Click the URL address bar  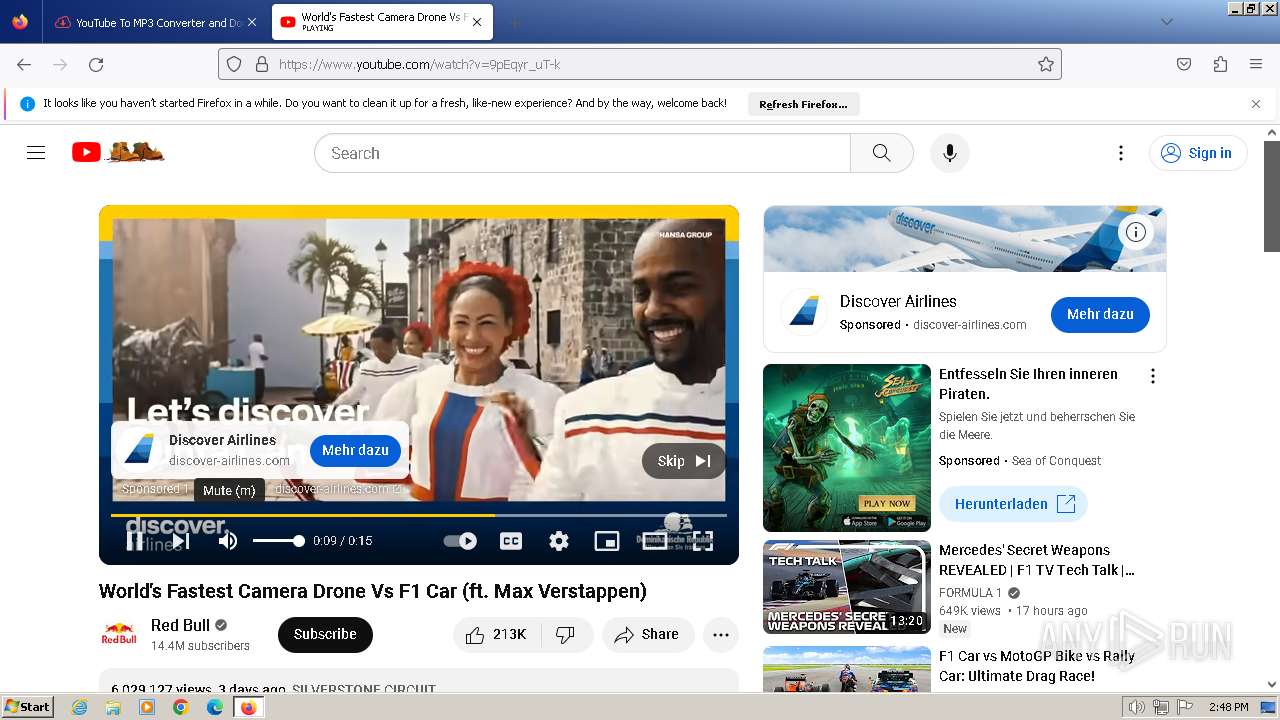tap(640, 64)
